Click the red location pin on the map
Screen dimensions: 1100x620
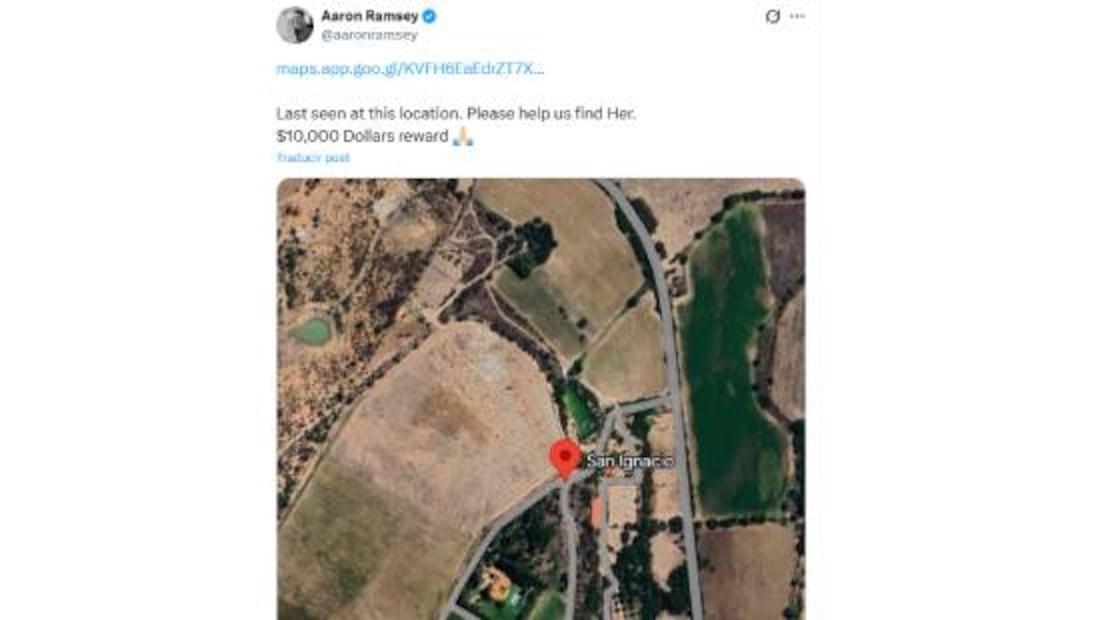coord(565,458)
